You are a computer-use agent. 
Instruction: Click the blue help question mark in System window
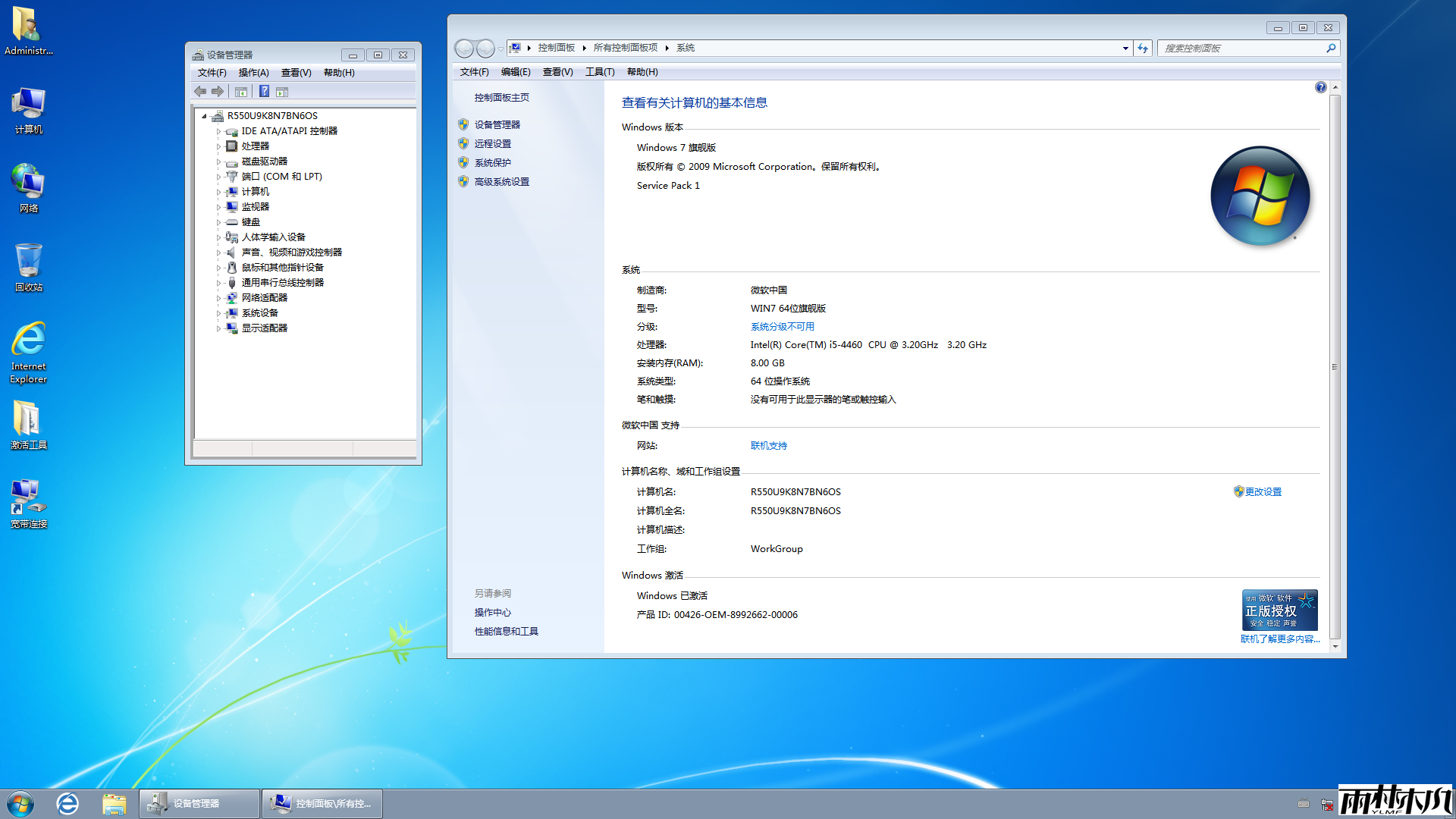[x=1320, y=87]
